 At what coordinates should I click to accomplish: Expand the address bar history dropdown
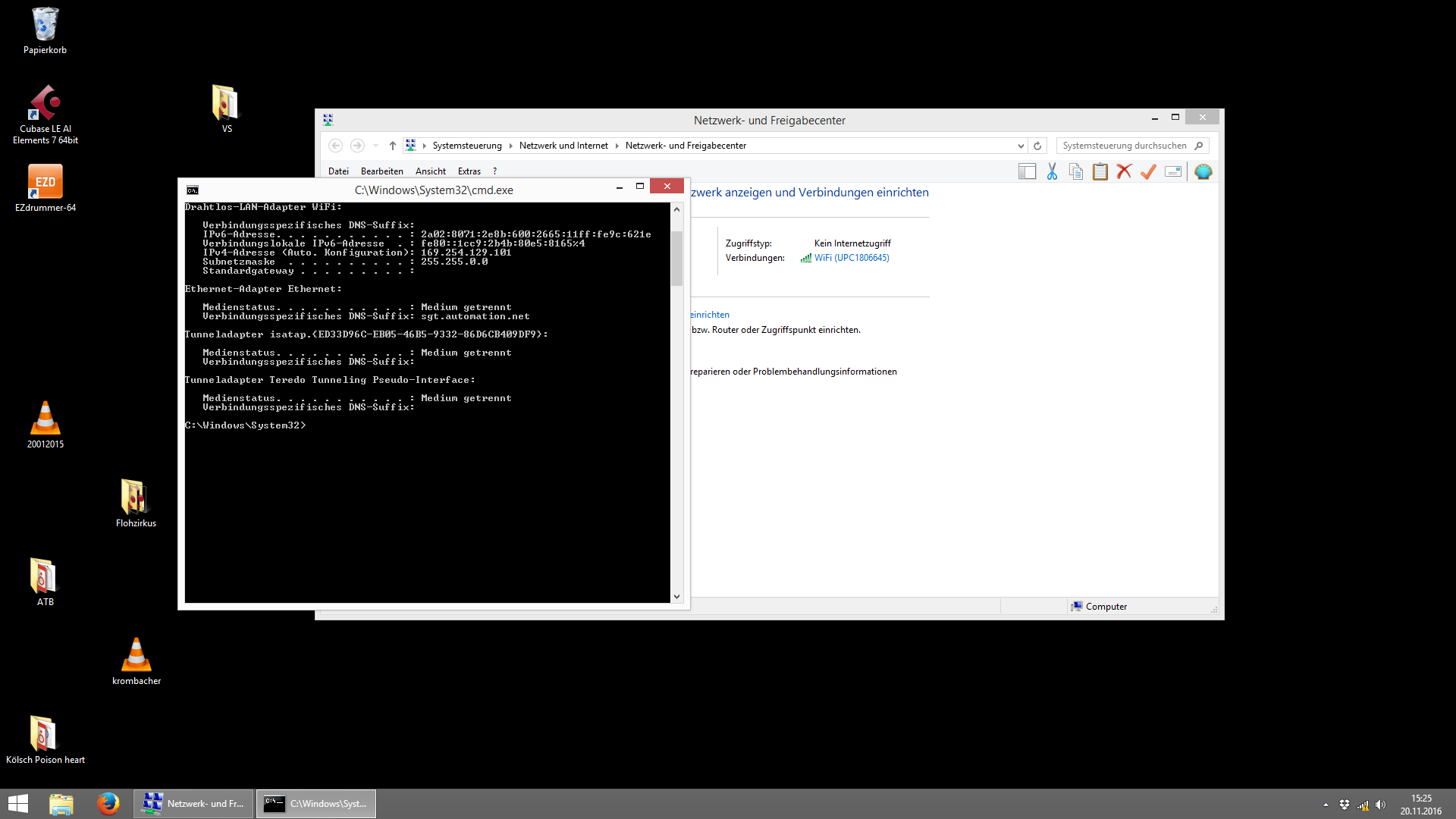coord(1021,146)
